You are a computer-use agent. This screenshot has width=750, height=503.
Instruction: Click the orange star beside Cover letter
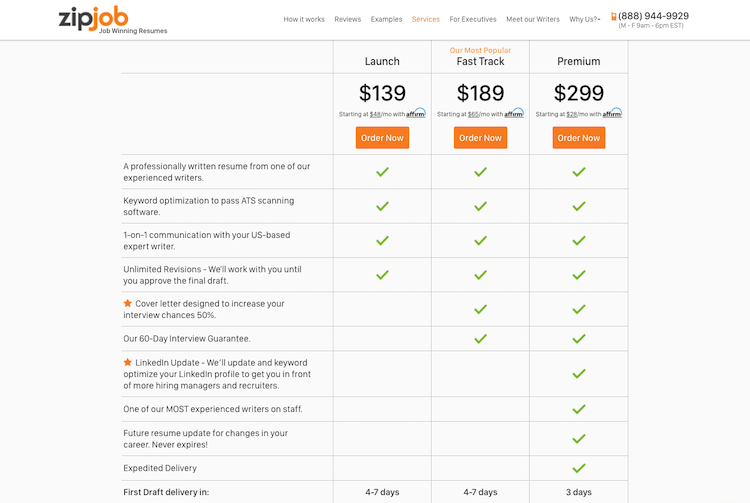coord(128,303)
